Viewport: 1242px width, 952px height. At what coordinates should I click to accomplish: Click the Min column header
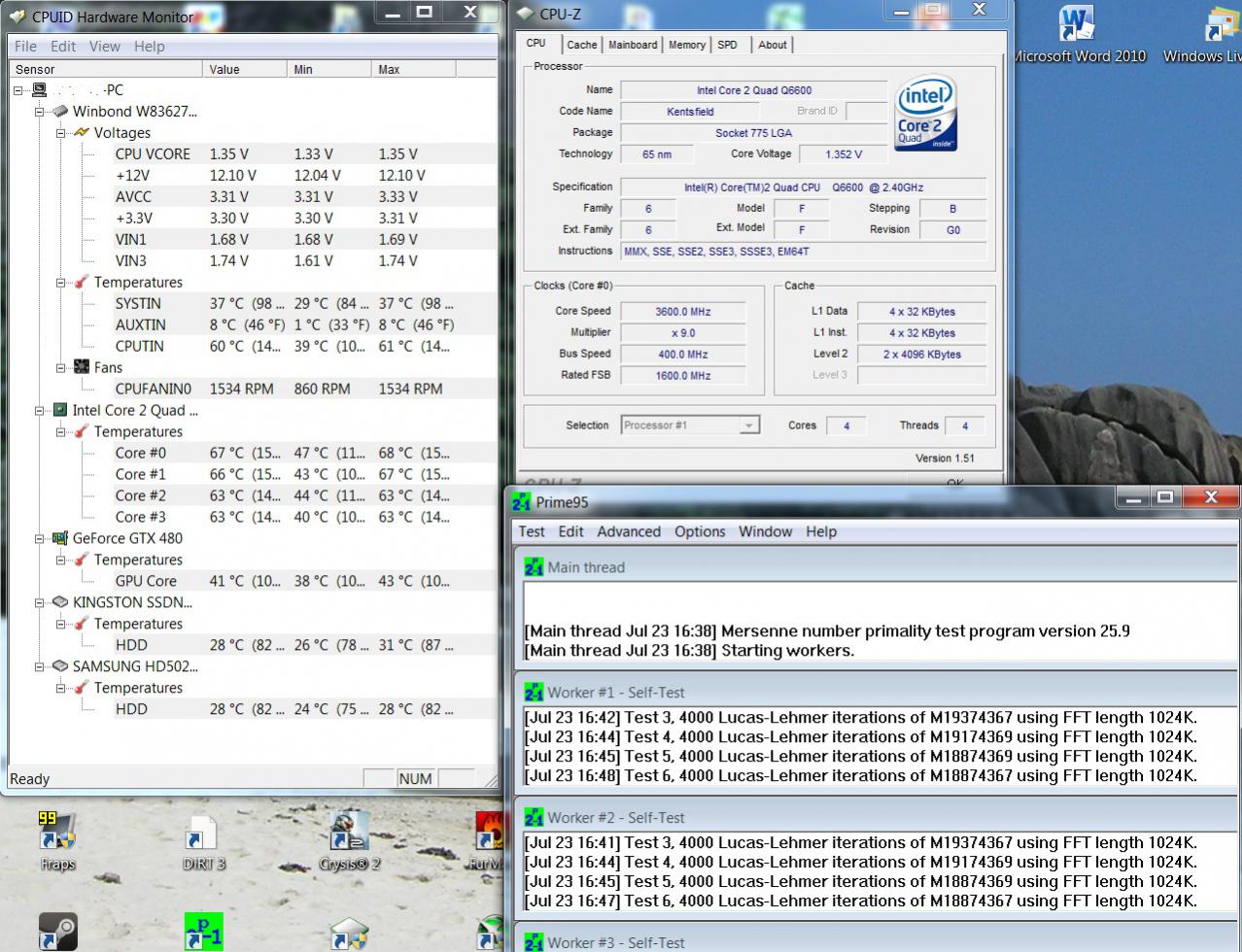(330, 69)
